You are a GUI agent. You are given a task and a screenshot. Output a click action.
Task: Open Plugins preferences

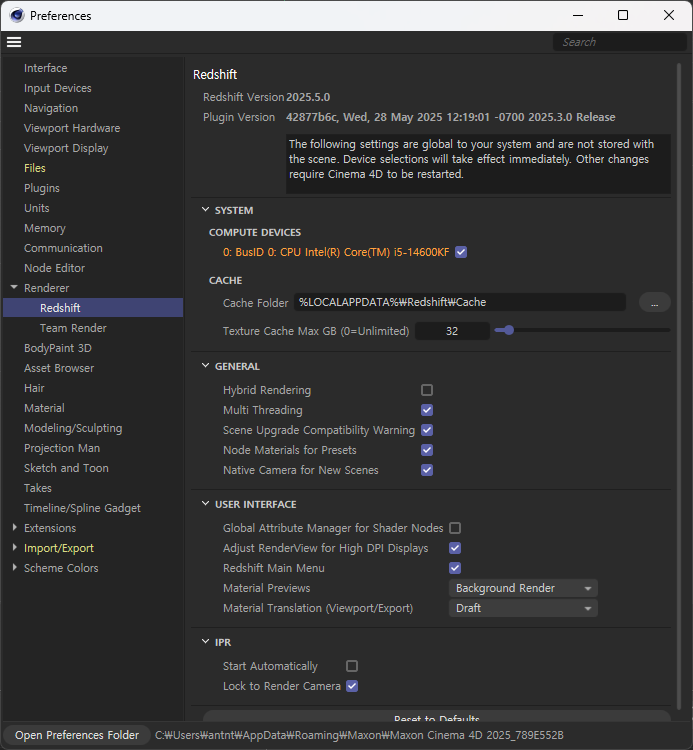click(x=42, y=188)
